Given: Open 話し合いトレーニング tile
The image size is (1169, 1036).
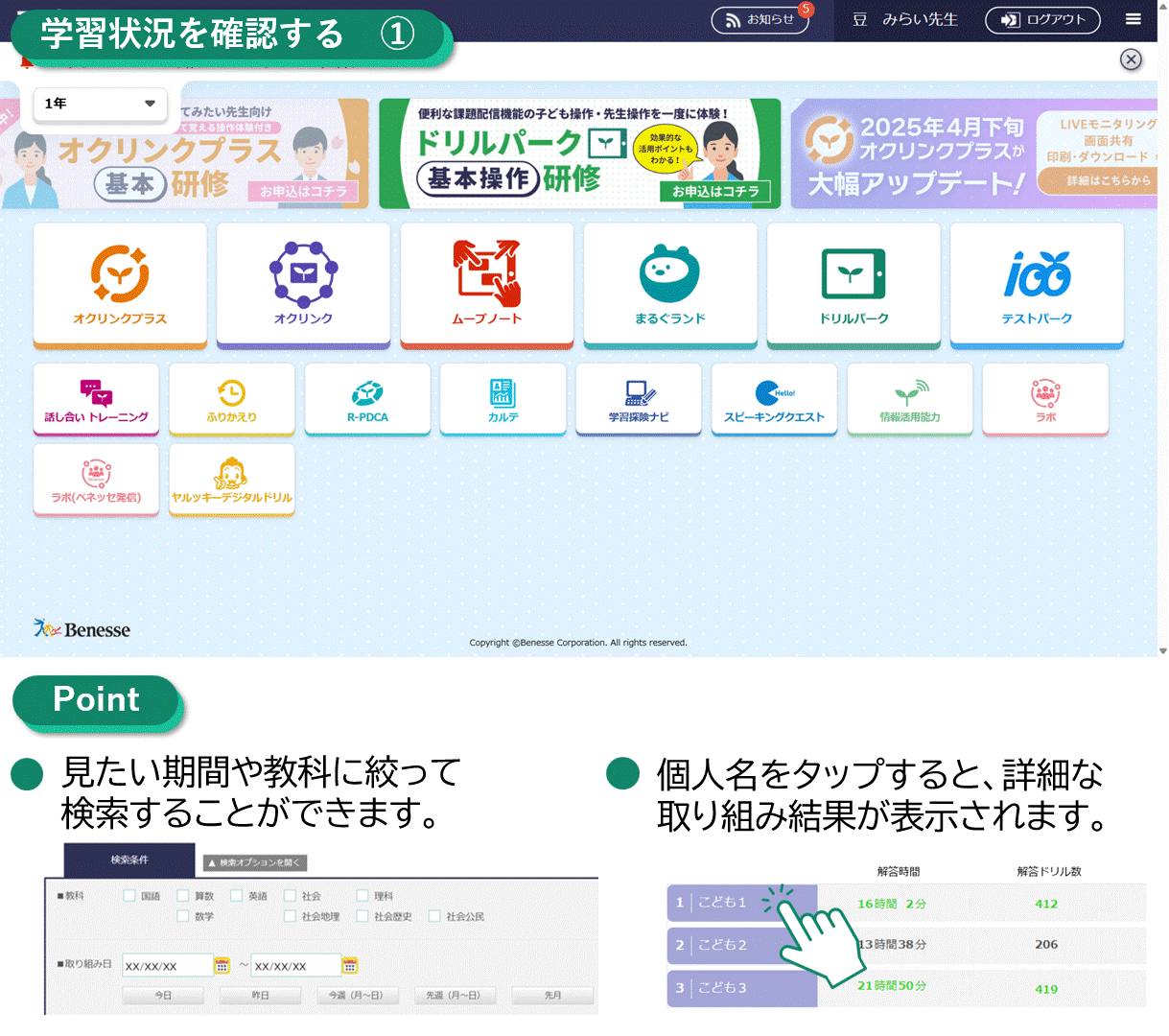Looking at the screenshot, I should pyautogui.click(x=96, y=399).
